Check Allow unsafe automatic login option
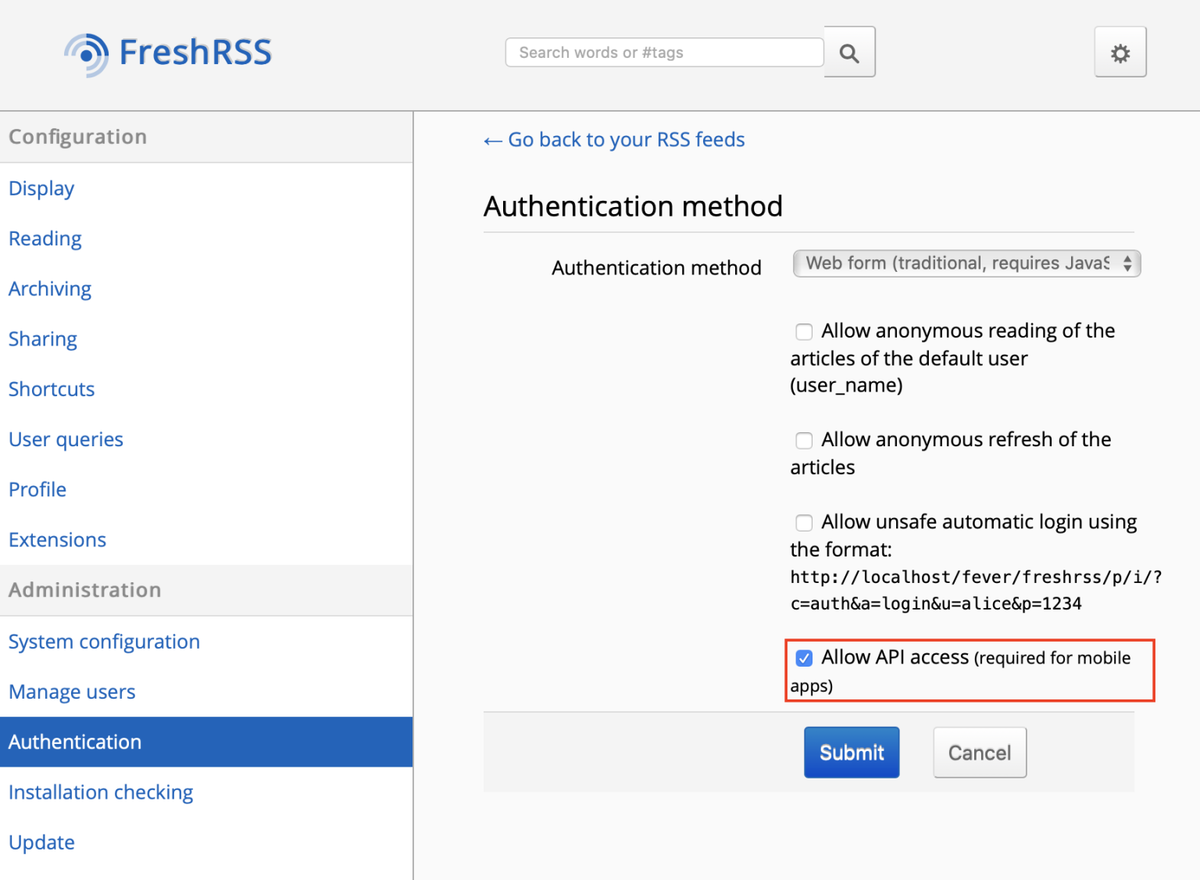 click(x=804, y=523)
